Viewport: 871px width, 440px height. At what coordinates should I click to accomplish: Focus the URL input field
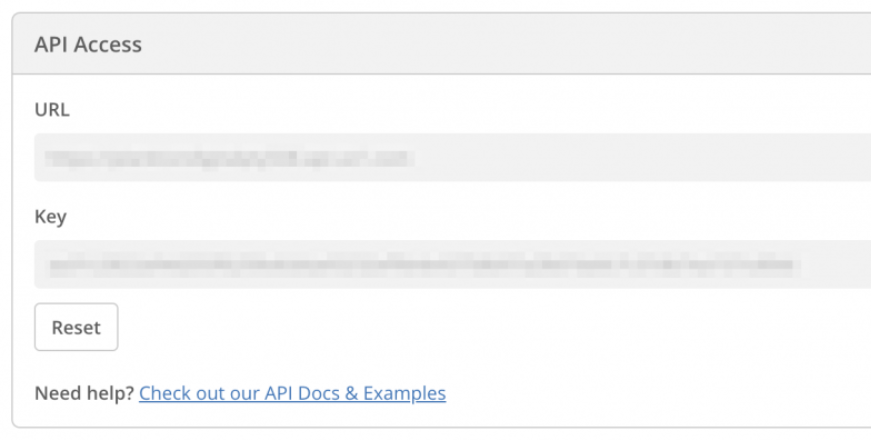point(450,158)
